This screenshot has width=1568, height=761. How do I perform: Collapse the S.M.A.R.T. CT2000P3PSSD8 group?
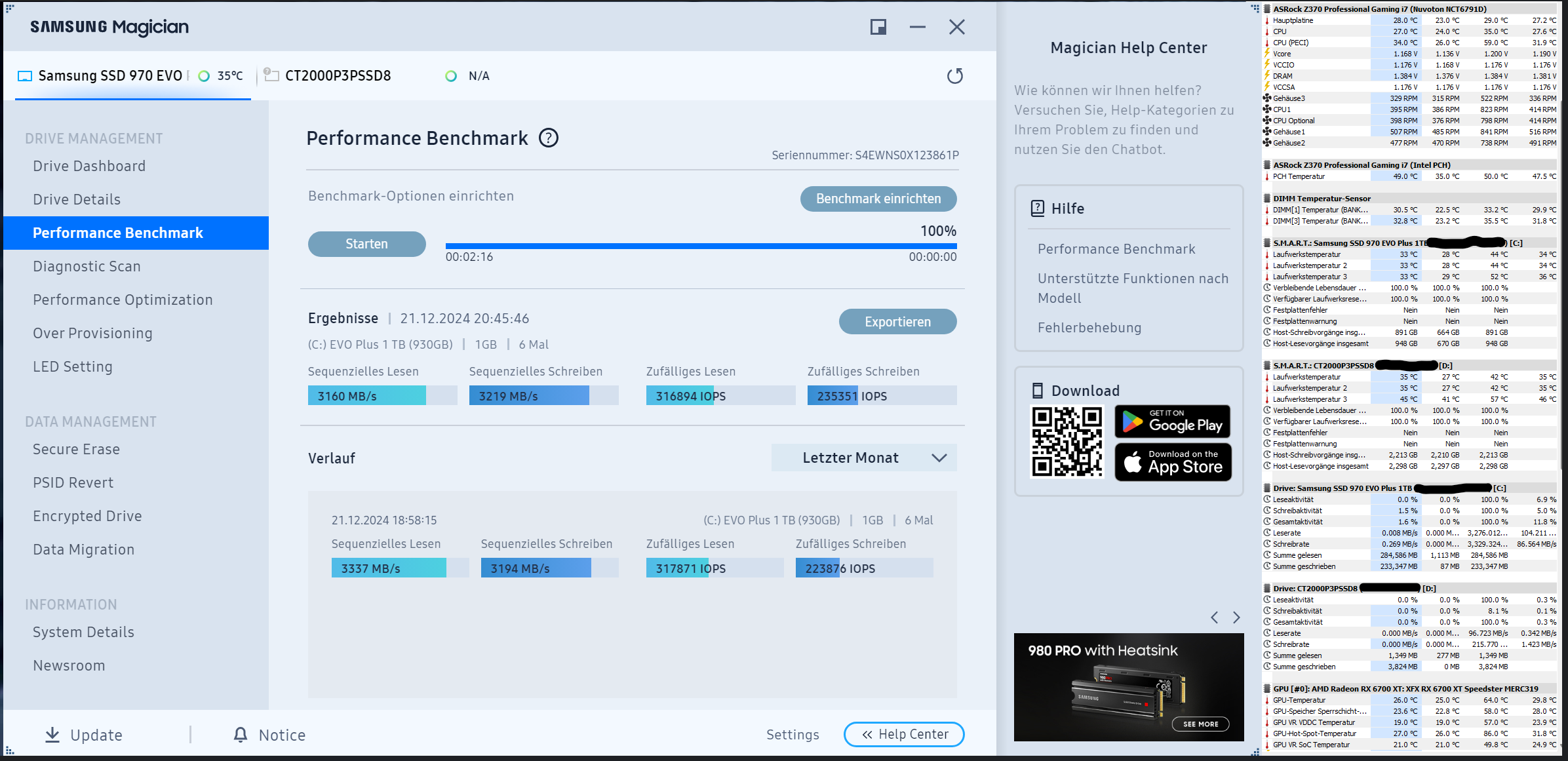pos(1267,366)
